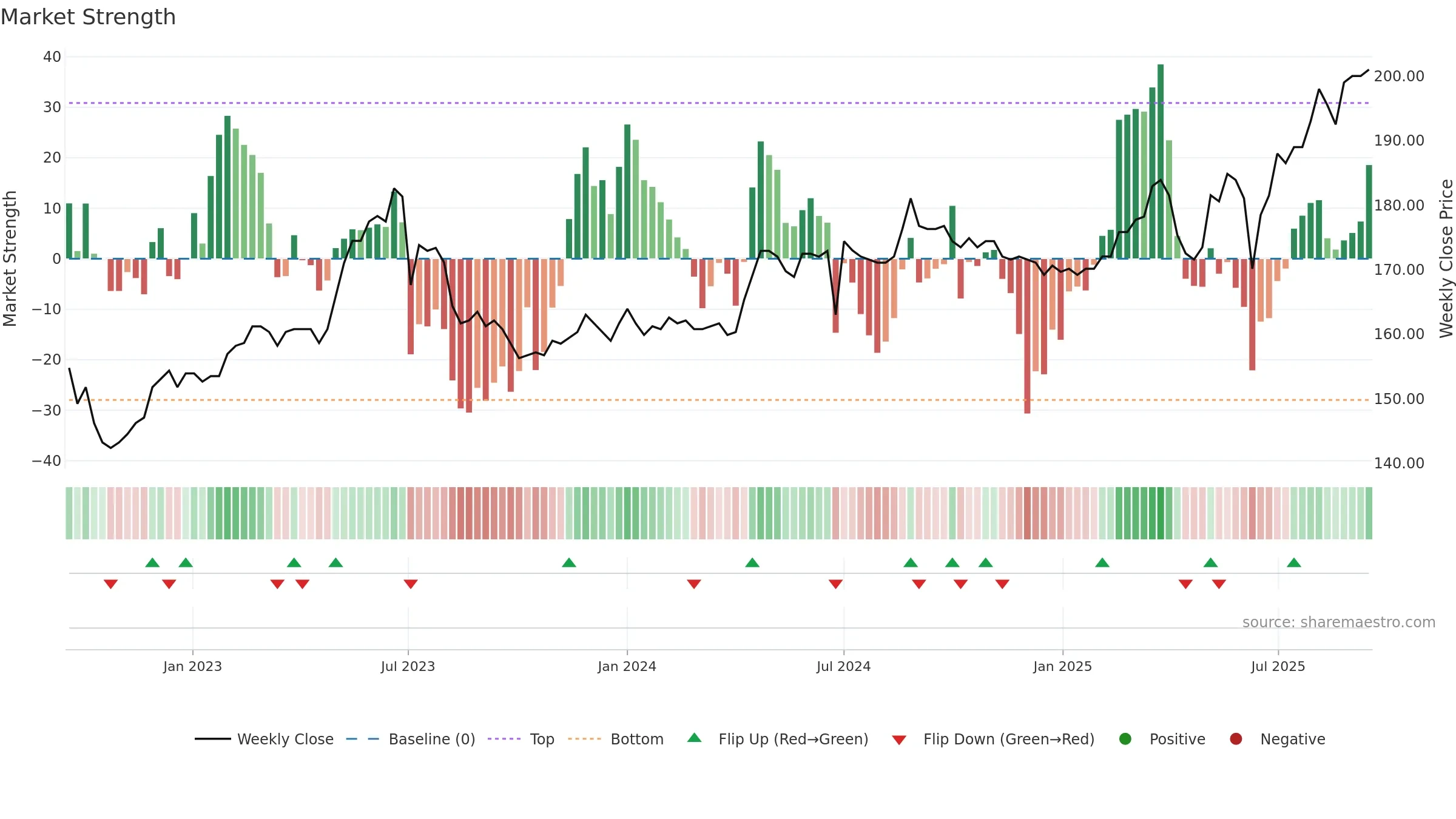The height and width of the screenshot is (819, 1456).
Task: Toggle the Flip Up (Red→Green) legend entry
Action: click(778, 739)
